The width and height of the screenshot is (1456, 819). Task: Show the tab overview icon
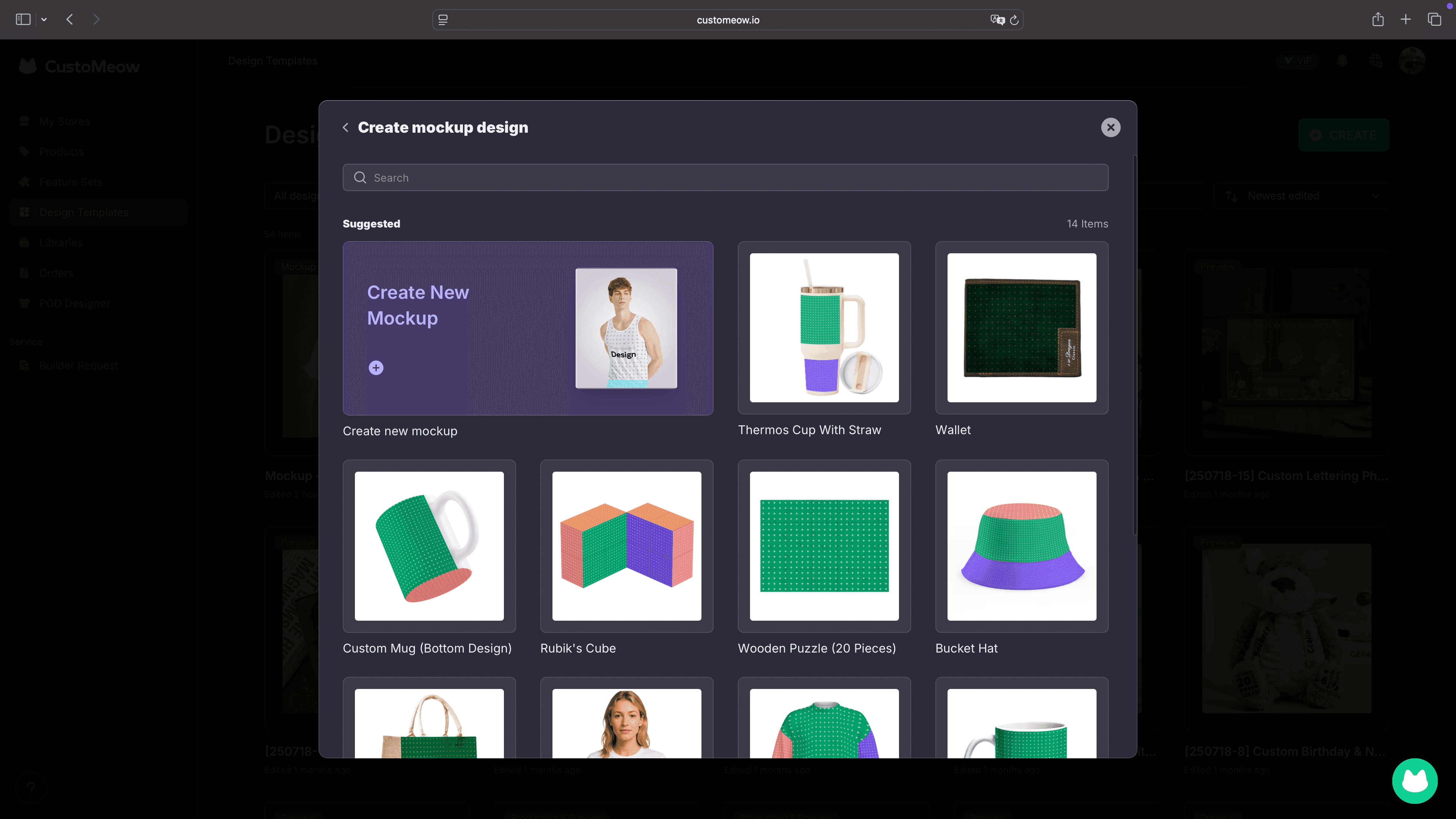click(1434, 20)
